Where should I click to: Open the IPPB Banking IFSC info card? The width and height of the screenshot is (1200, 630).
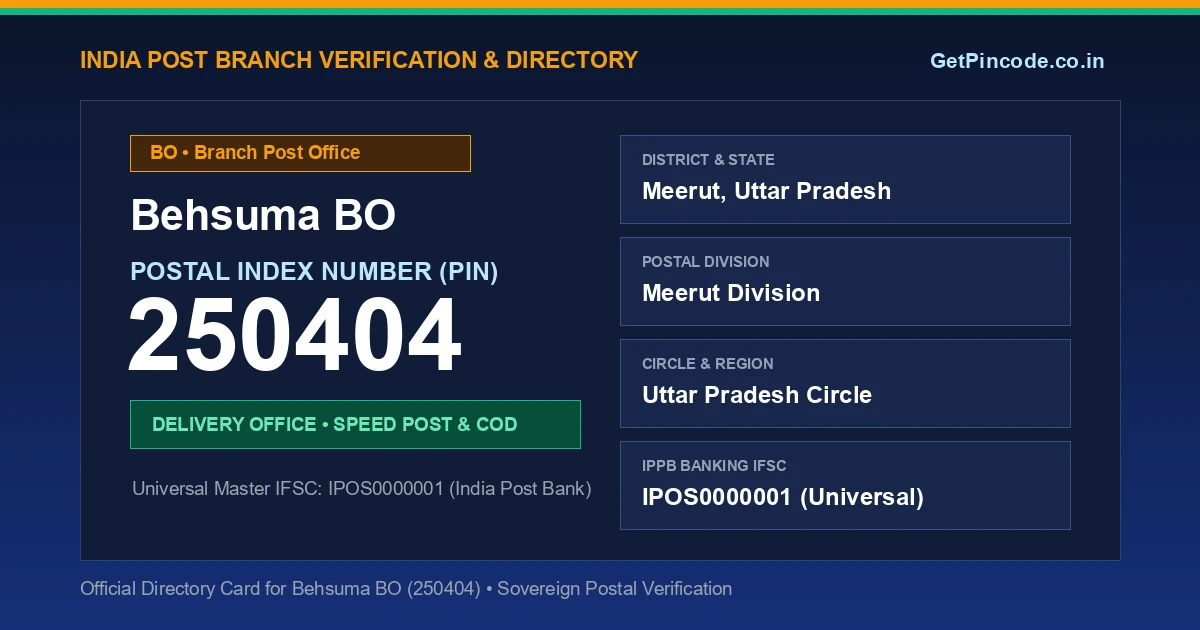coord(845,485)
